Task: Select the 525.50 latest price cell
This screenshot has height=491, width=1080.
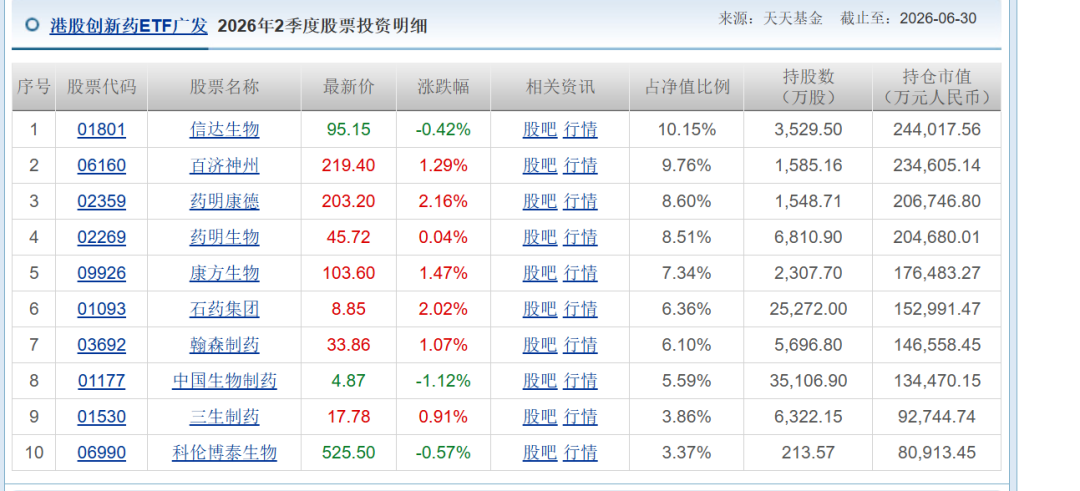Action: pos(349,452)
